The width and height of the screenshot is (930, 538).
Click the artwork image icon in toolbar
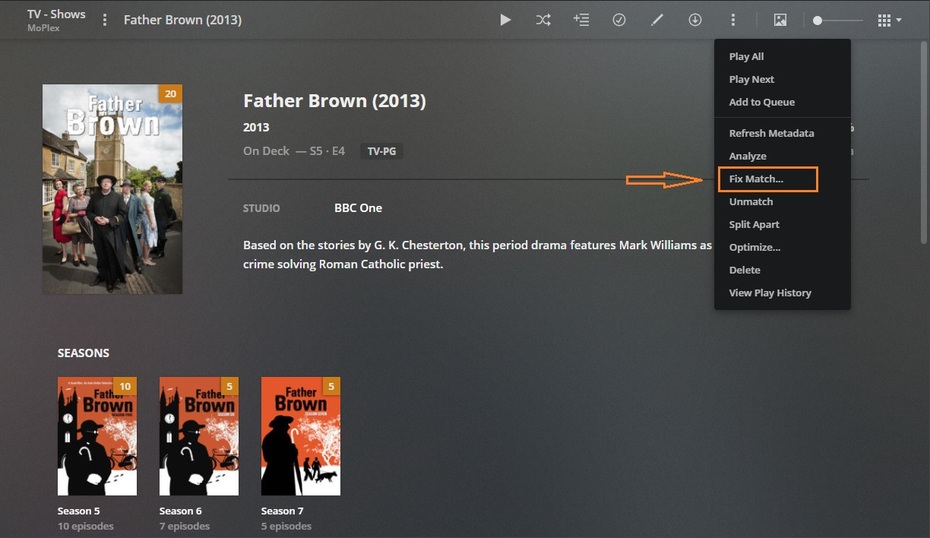pyautogui.click(x=780, y=20)
